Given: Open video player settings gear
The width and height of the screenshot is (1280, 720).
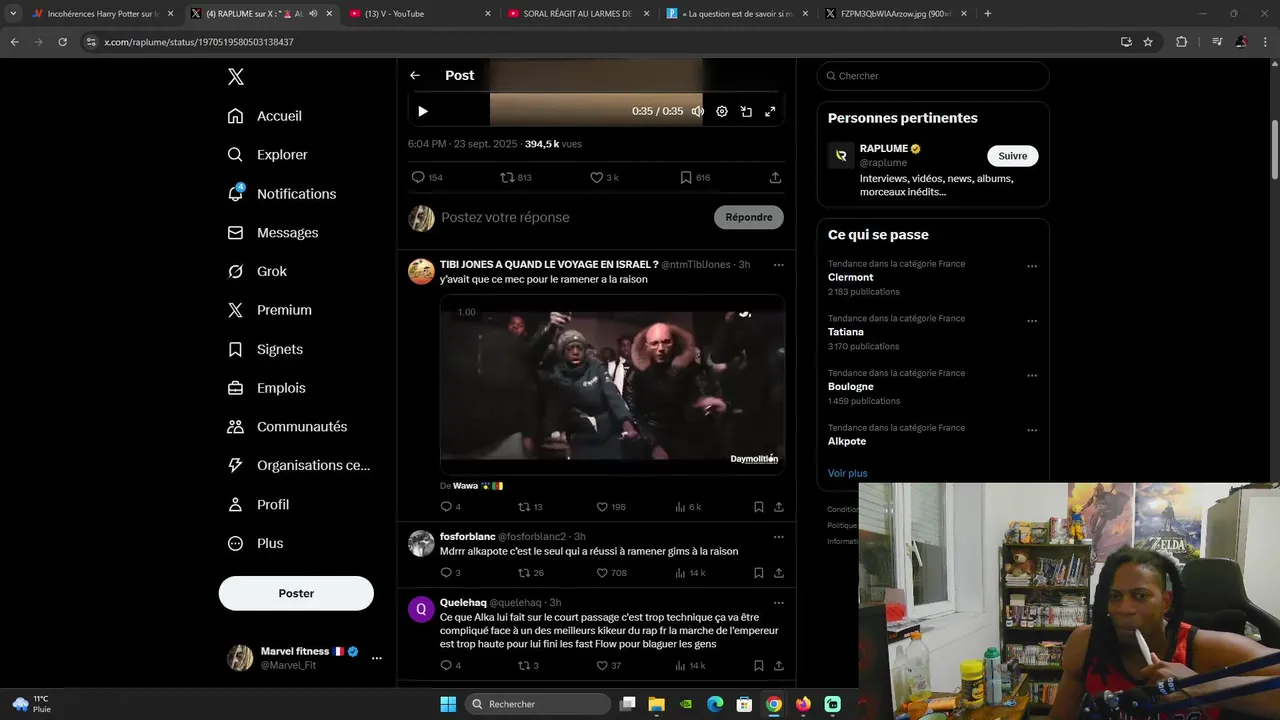Looking at the screenshot, I should (x=722, y=112).
